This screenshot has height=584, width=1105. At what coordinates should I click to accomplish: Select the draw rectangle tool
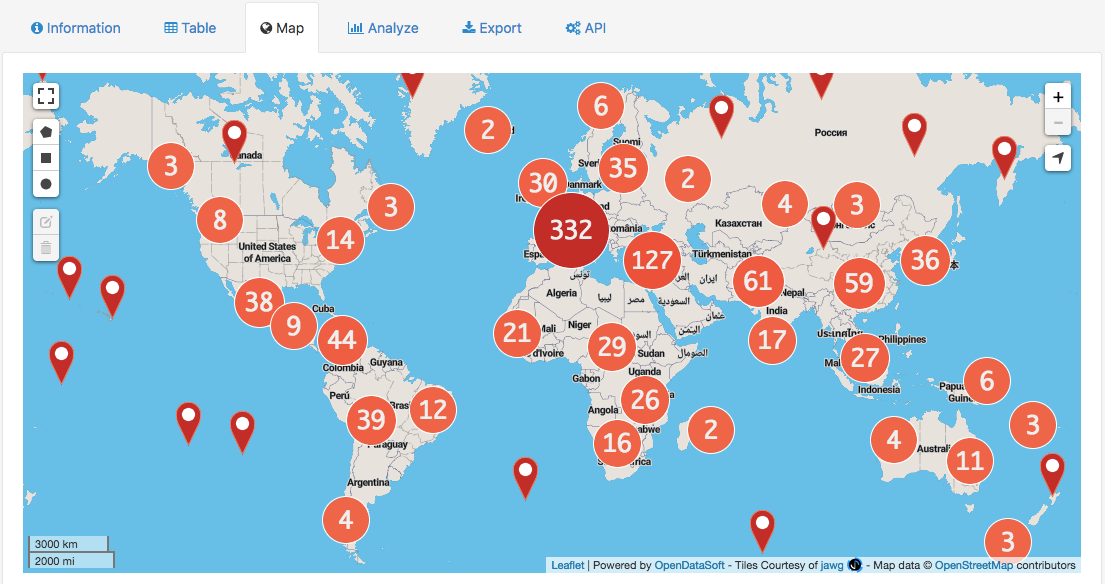click(46, 158)
